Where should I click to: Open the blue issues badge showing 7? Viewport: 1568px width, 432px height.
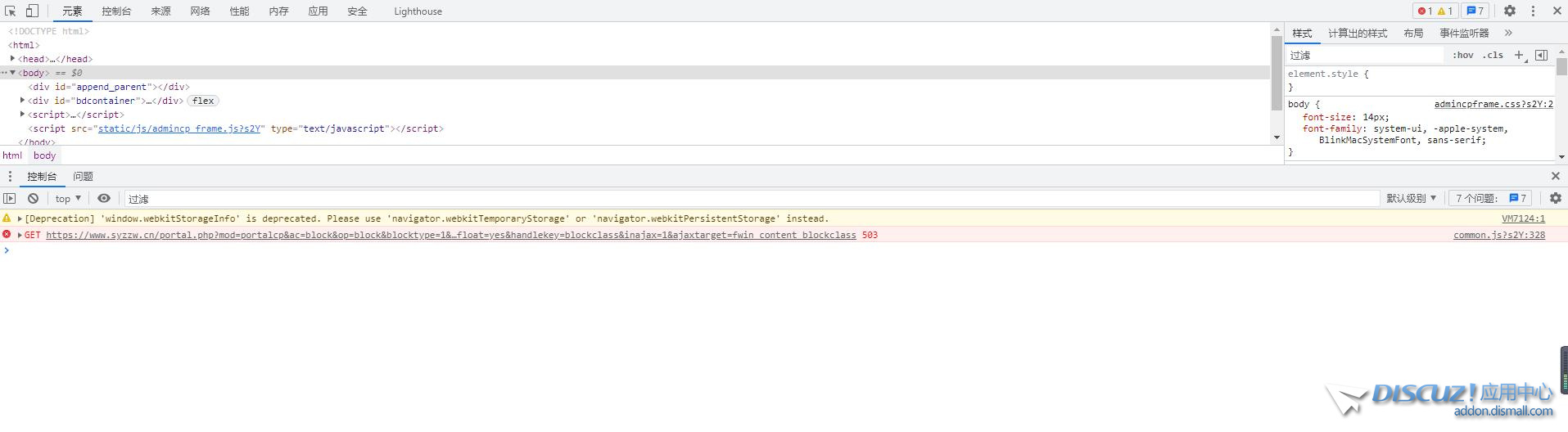tap(1475, 11)
